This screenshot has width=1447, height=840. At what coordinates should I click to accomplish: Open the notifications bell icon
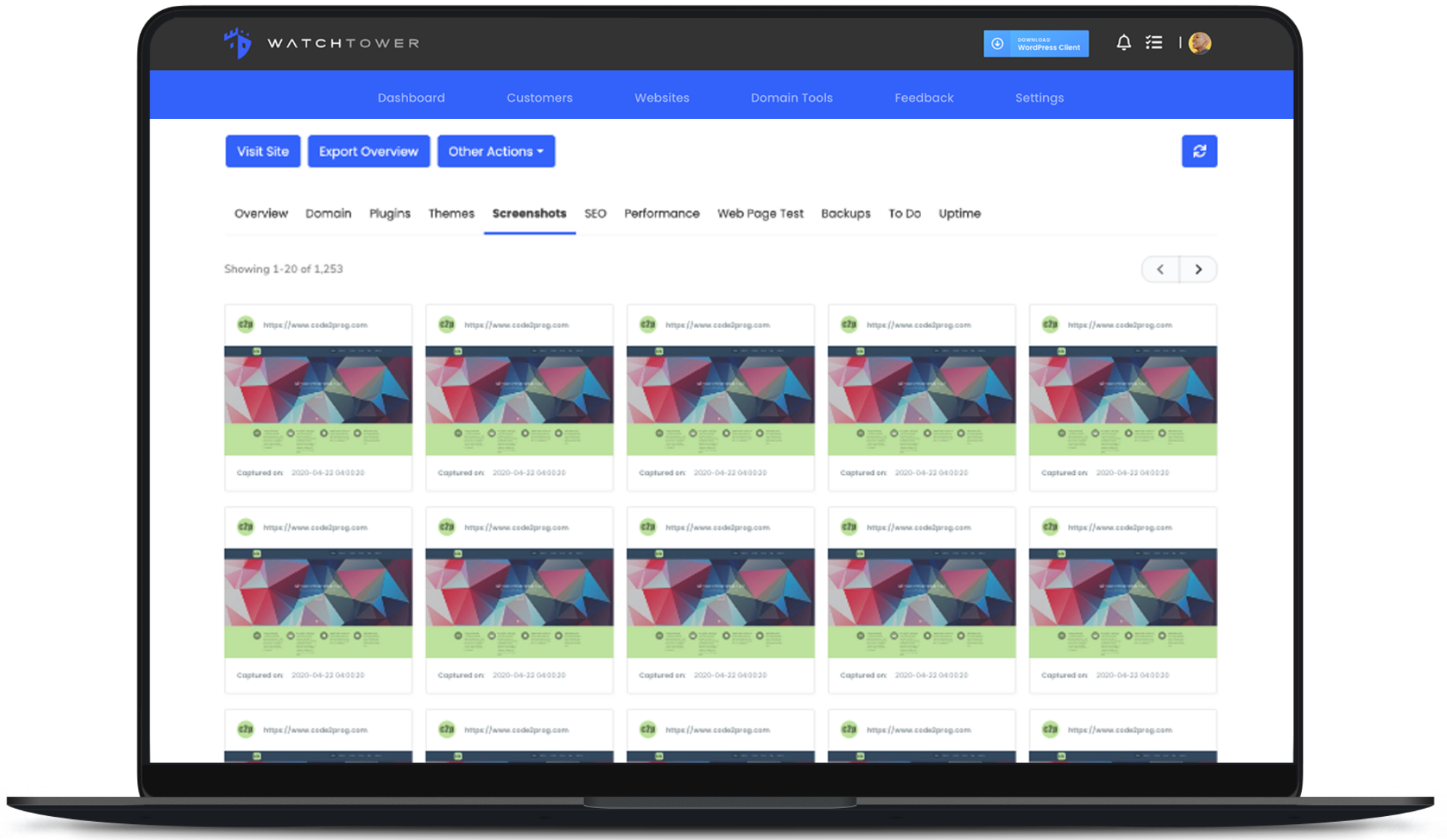click(1123, 43)
